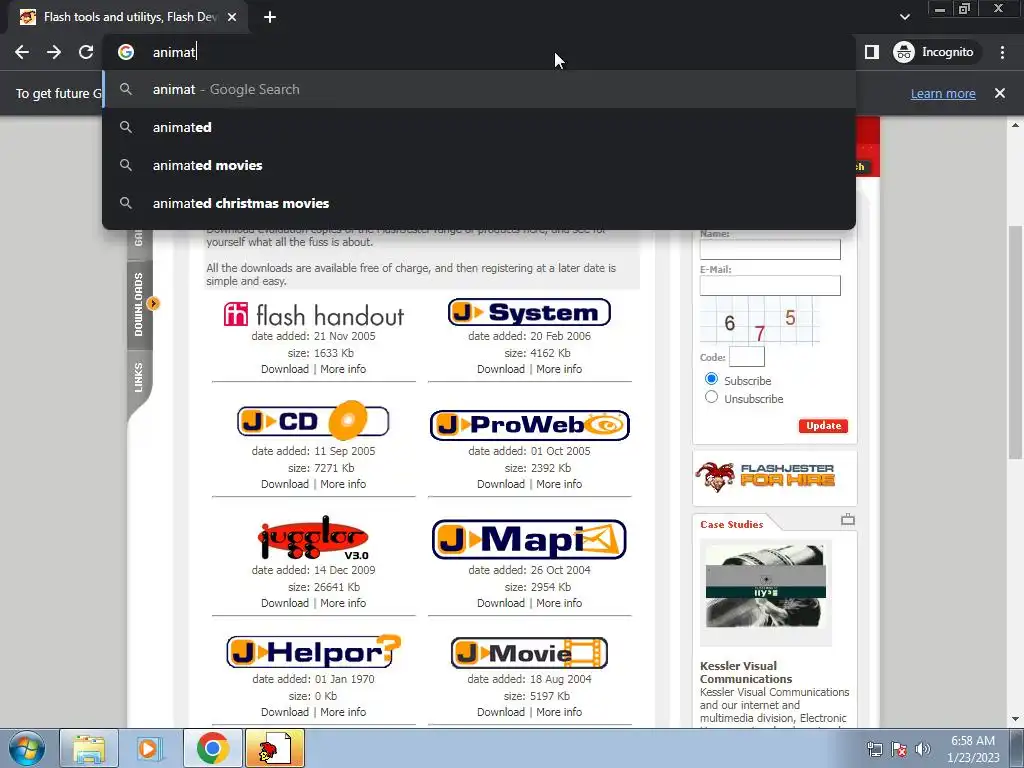View More info for Jugglor
1024x768 pixels.
tap(343, 603)
